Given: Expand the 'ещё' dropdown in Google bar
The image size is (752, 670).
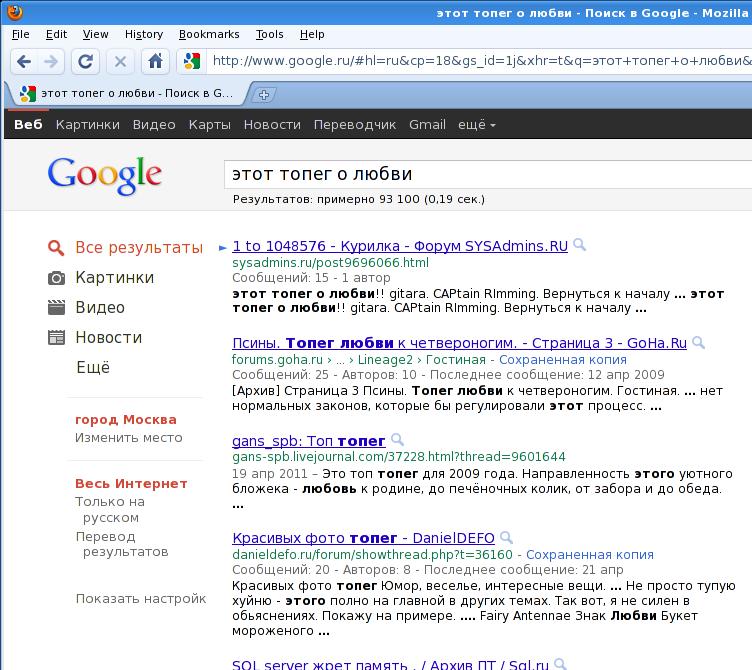Looking at the screenshot, I should click(x=477, y=125).
